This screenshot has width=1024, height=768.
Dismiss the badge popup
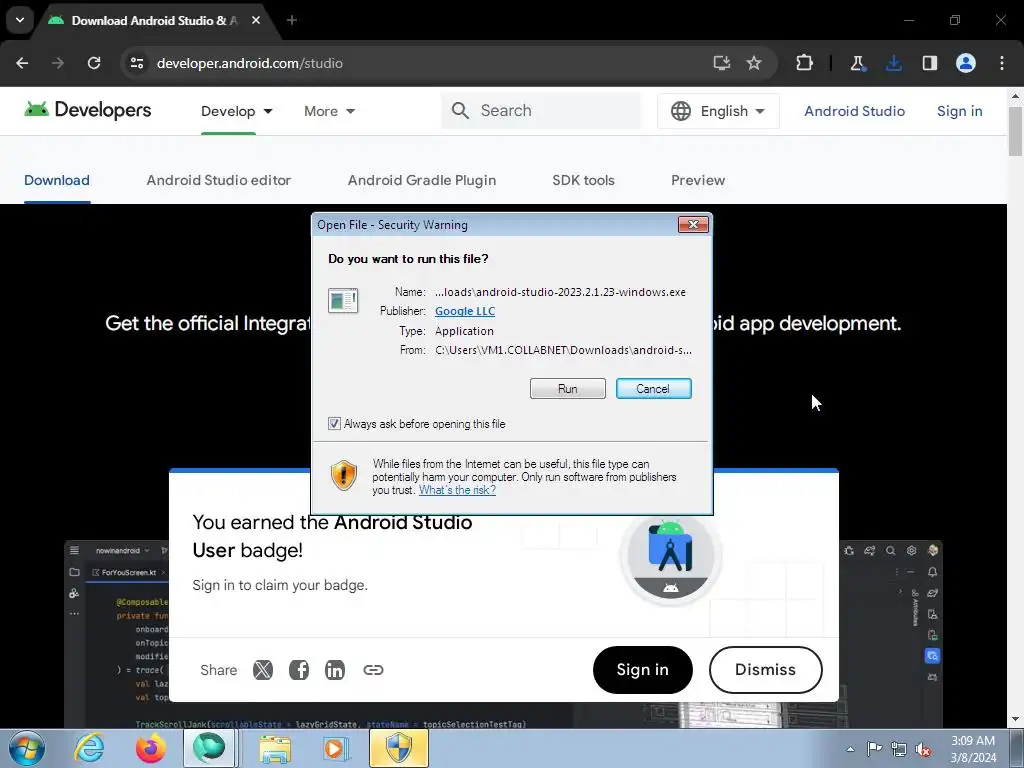tap(765, 670)
